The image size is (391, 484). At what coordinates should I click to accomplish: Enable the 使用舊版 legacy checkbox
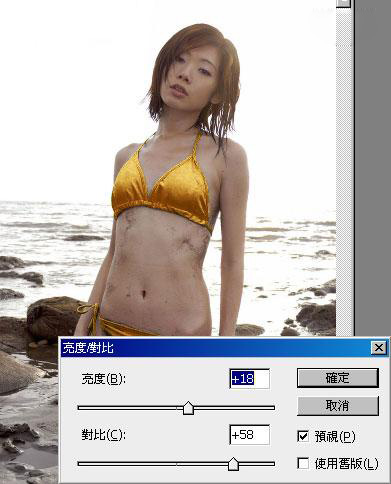click(x=303, y=463)
